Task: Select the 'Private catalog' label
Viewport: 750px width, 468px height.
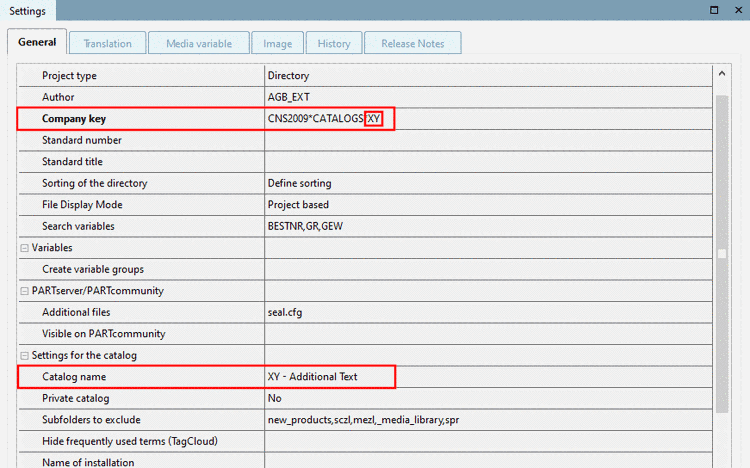Action: (x=76, y=398)
